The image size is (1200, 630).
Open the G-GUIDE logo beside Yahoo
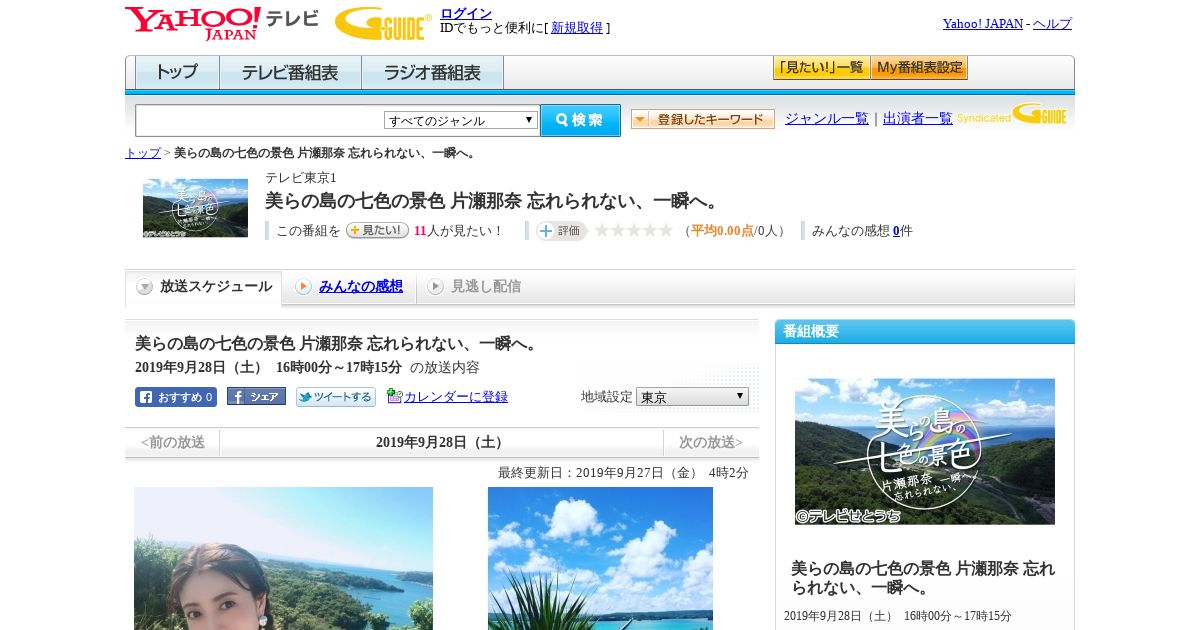383,23
